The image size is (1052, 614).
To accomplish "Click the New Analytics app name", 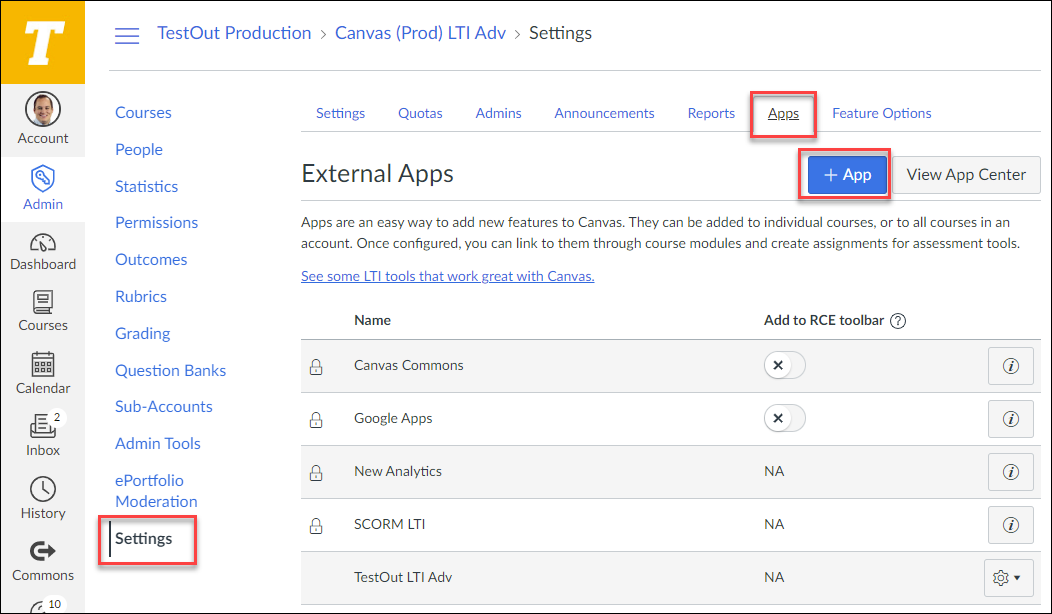I will click(398, 472).
